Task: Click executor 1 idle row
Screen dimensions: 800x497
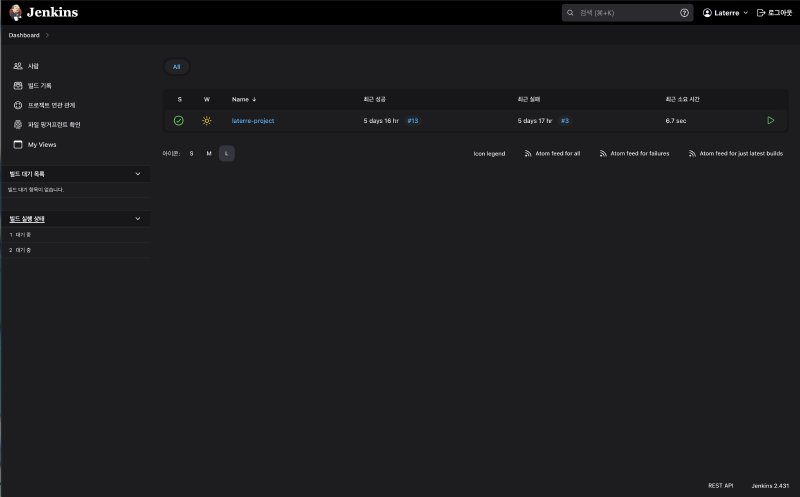Action: point(76,235)
